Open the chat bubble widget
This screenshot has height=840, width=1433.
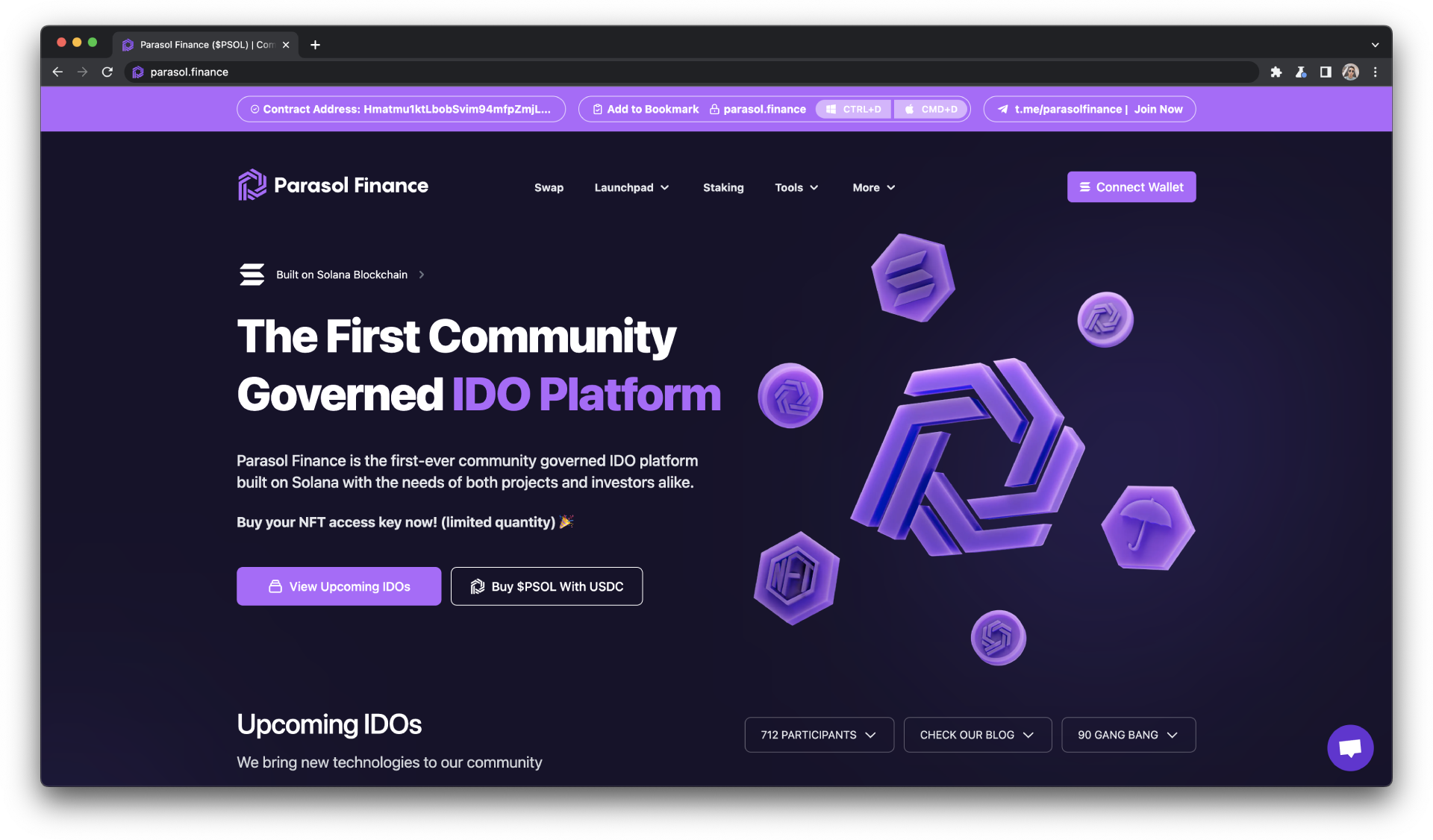click(1350, 747)
